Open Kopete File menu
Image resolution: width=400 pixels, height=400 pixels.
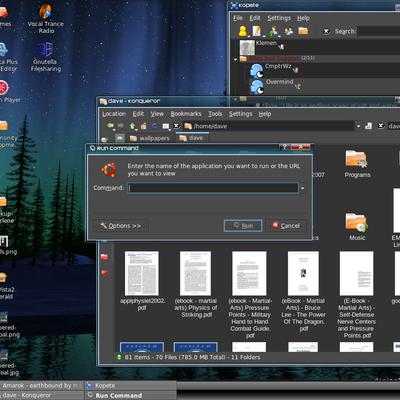coord(238,18)
